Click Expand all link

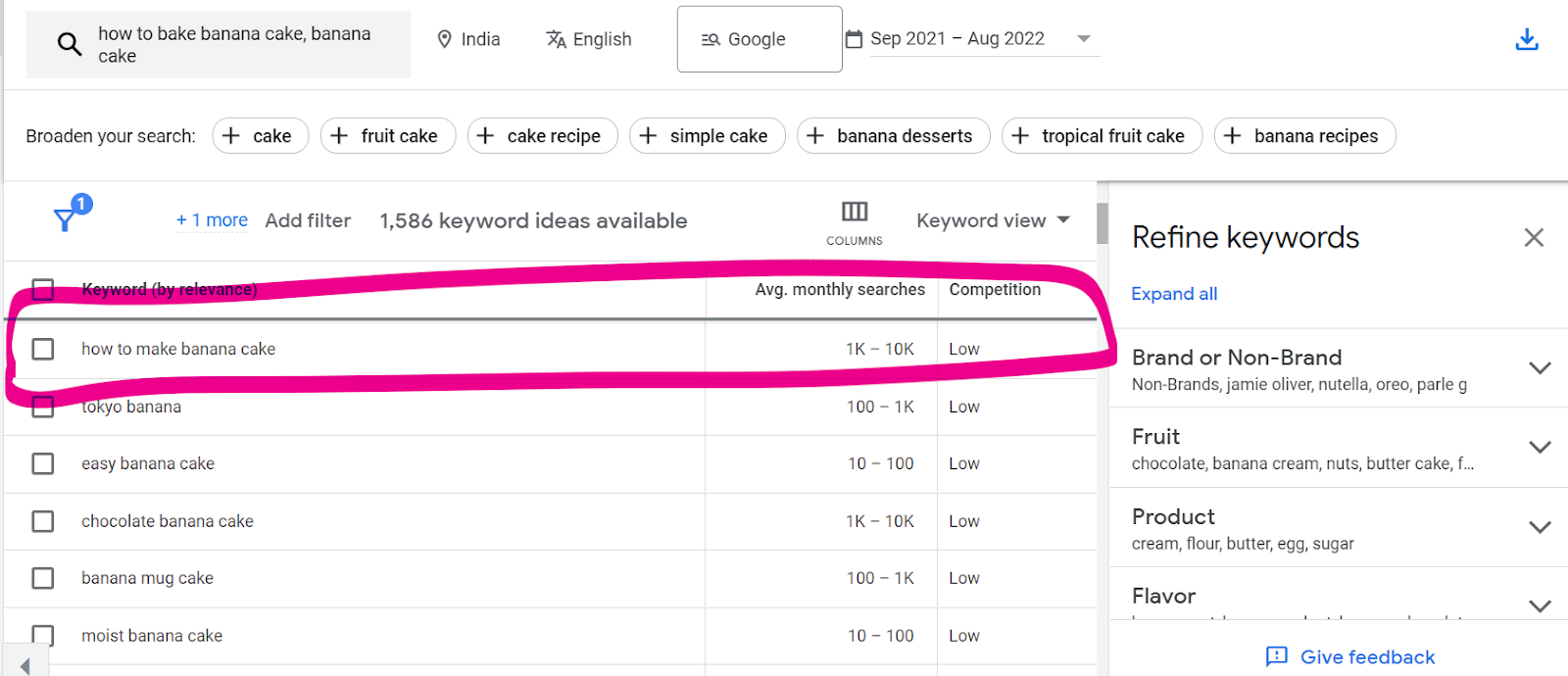(1174, 294)
